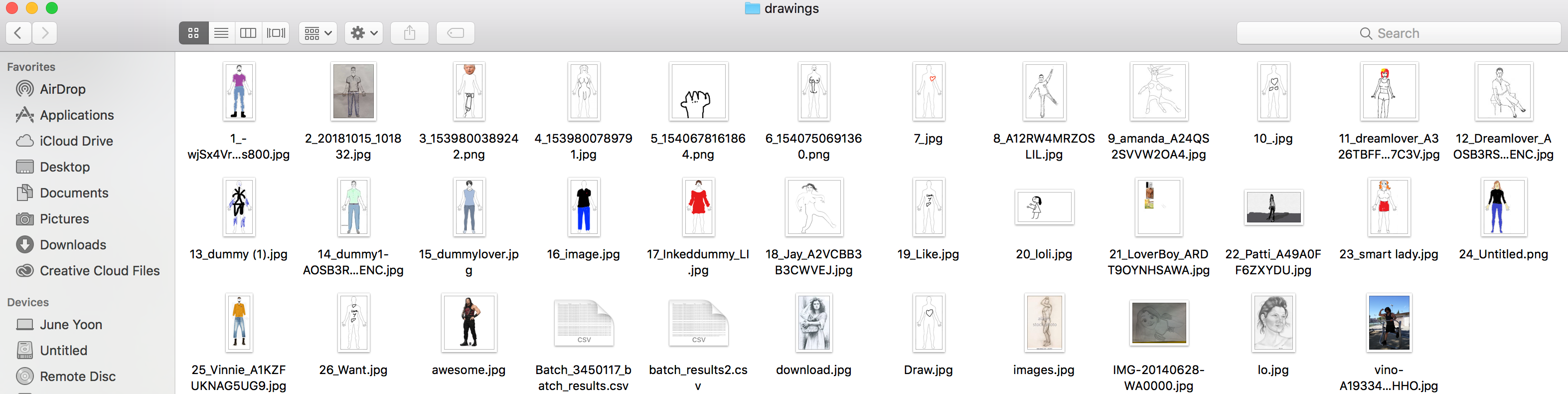The image size is (1568, 394).
Task: Select file 18_Jay_A2VCBB3B3CWVEJ.jpg
Action: click(814, 207)
